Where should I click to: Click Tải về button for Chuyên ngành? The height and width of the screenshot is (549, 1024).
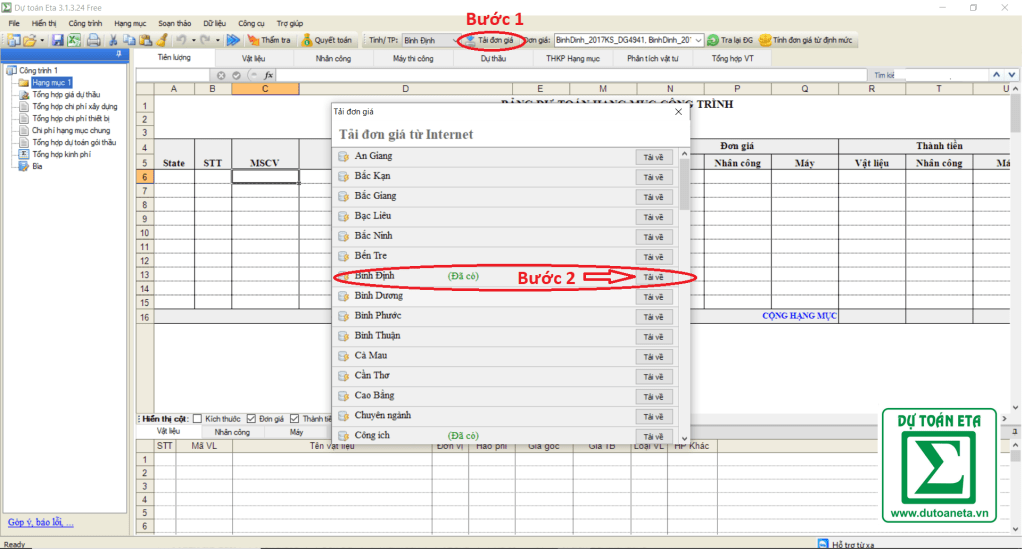(x=653, y=416)
